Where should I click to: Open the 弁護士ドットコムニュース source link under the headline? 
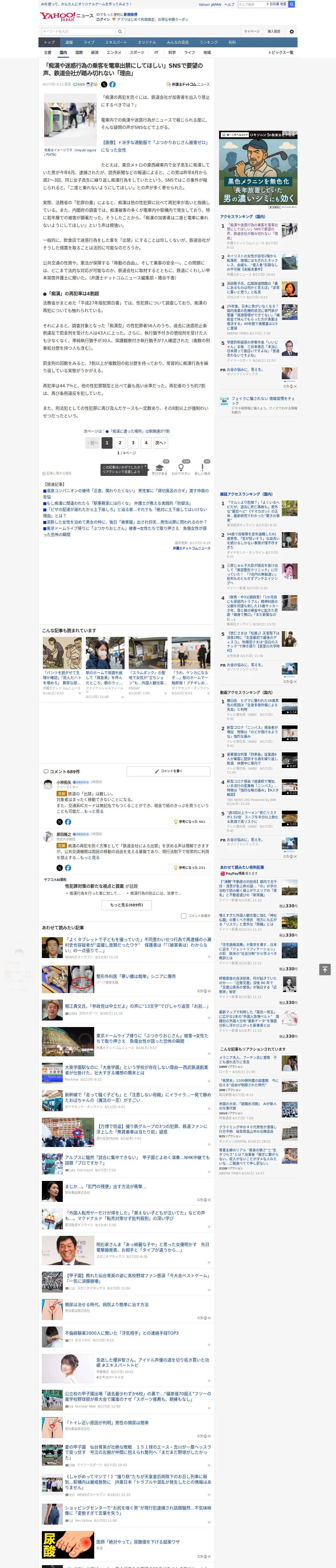(x=188, y=85)
